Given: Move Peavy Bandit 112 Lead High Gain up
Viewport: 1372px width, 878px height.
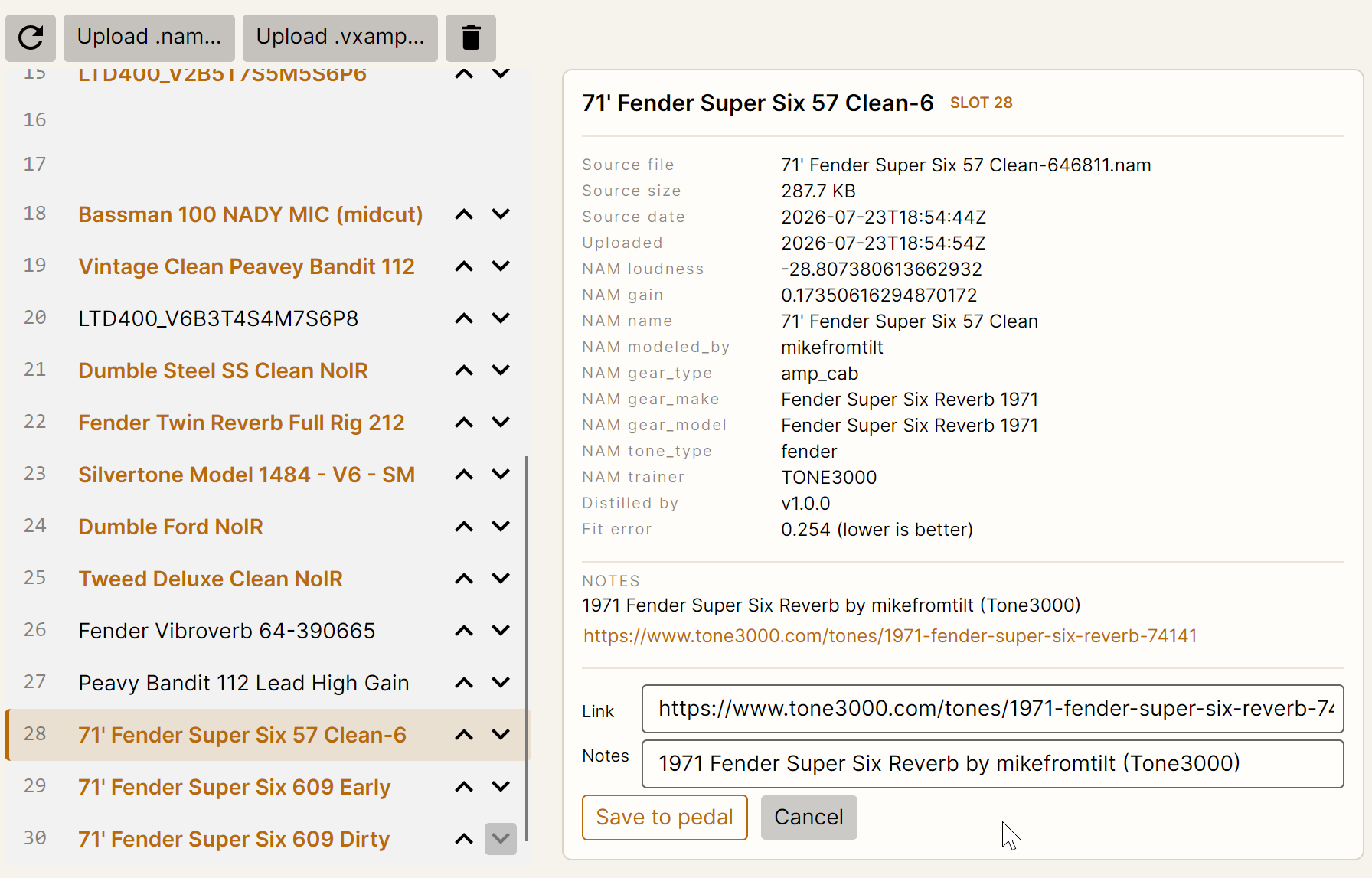Looking at the screenshot, I should (464, 683).
